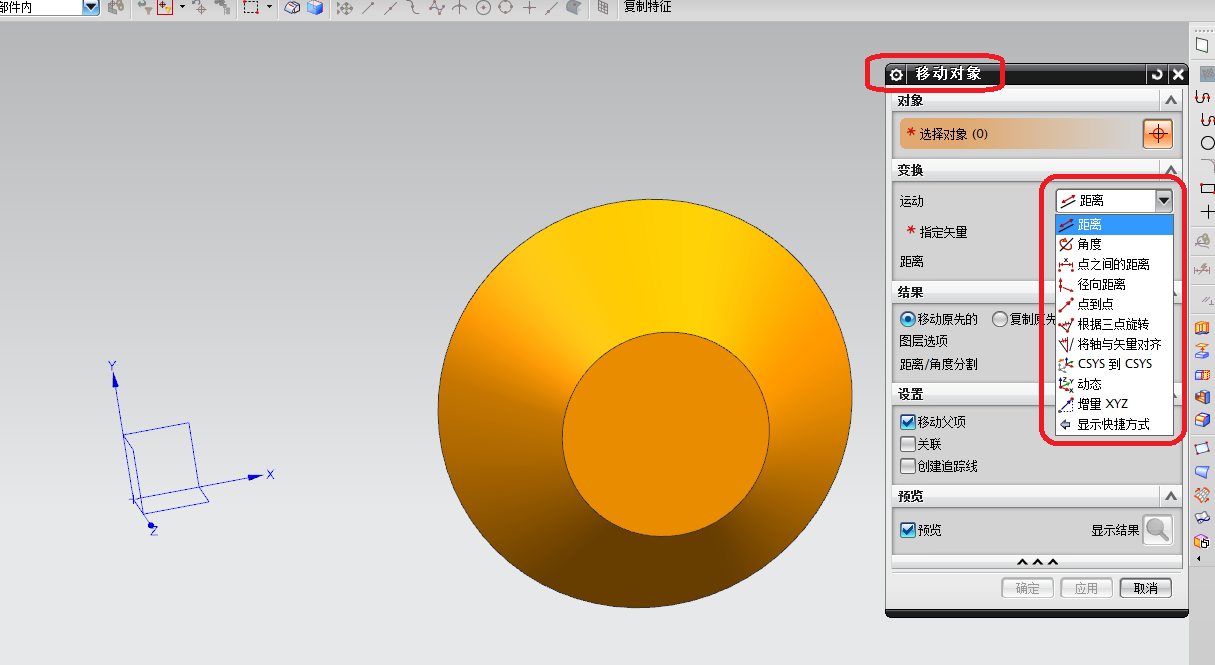Select the plus point tool in right toolbar
The image size is (1215, 665).
[x=1206, y=212]
